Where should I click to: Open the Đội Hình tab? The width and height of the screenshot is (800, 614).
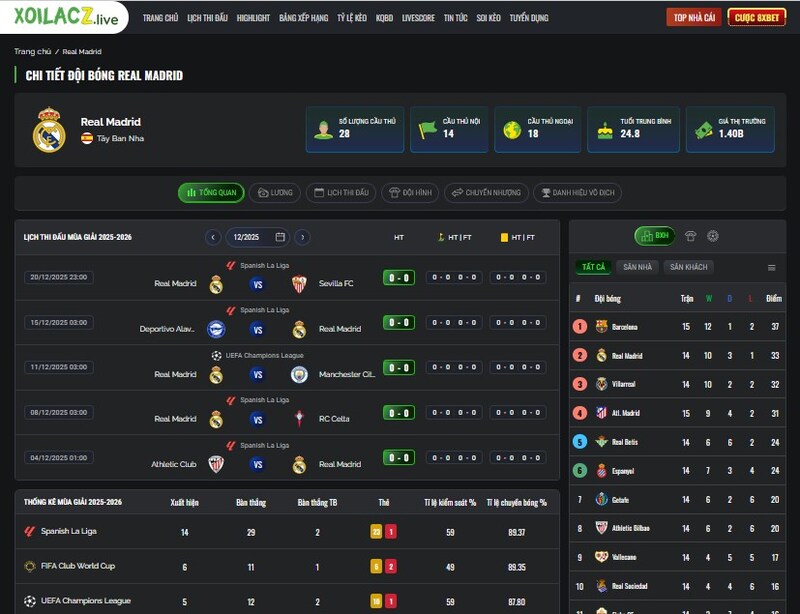coord(410,192)
